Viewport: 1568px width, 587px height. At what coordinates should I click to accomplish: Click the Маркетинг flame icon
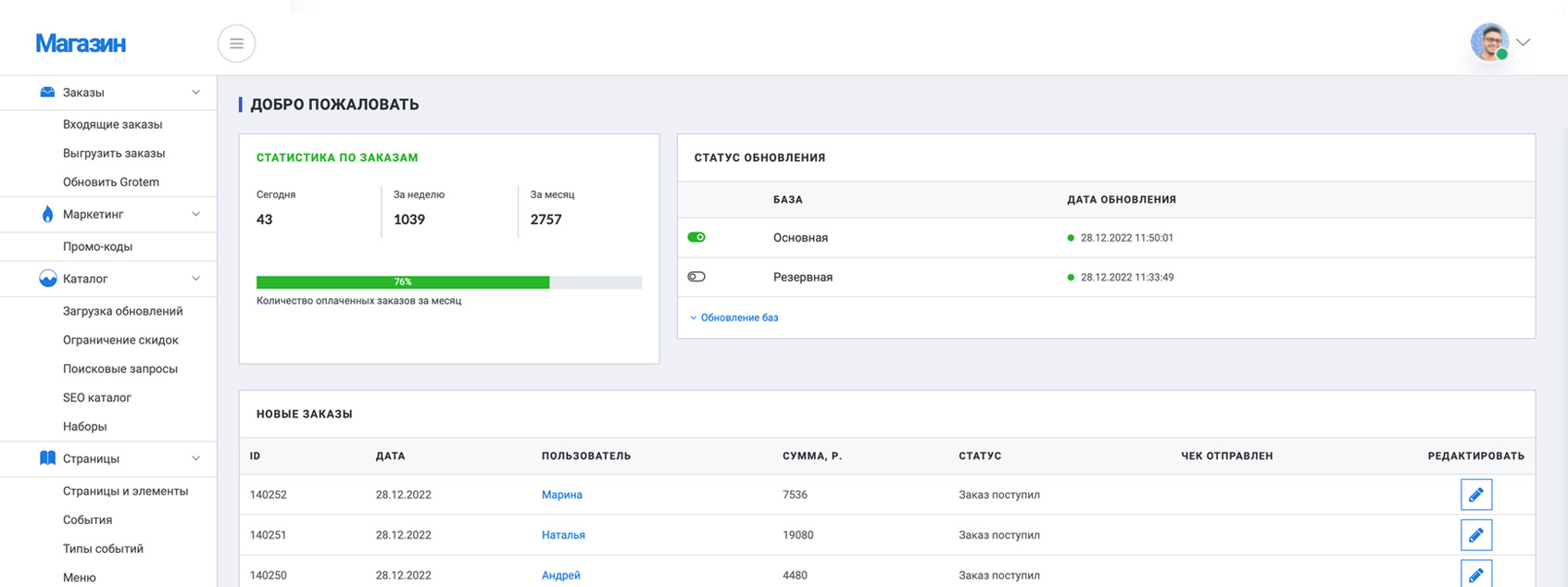click(x=47, y=214)
